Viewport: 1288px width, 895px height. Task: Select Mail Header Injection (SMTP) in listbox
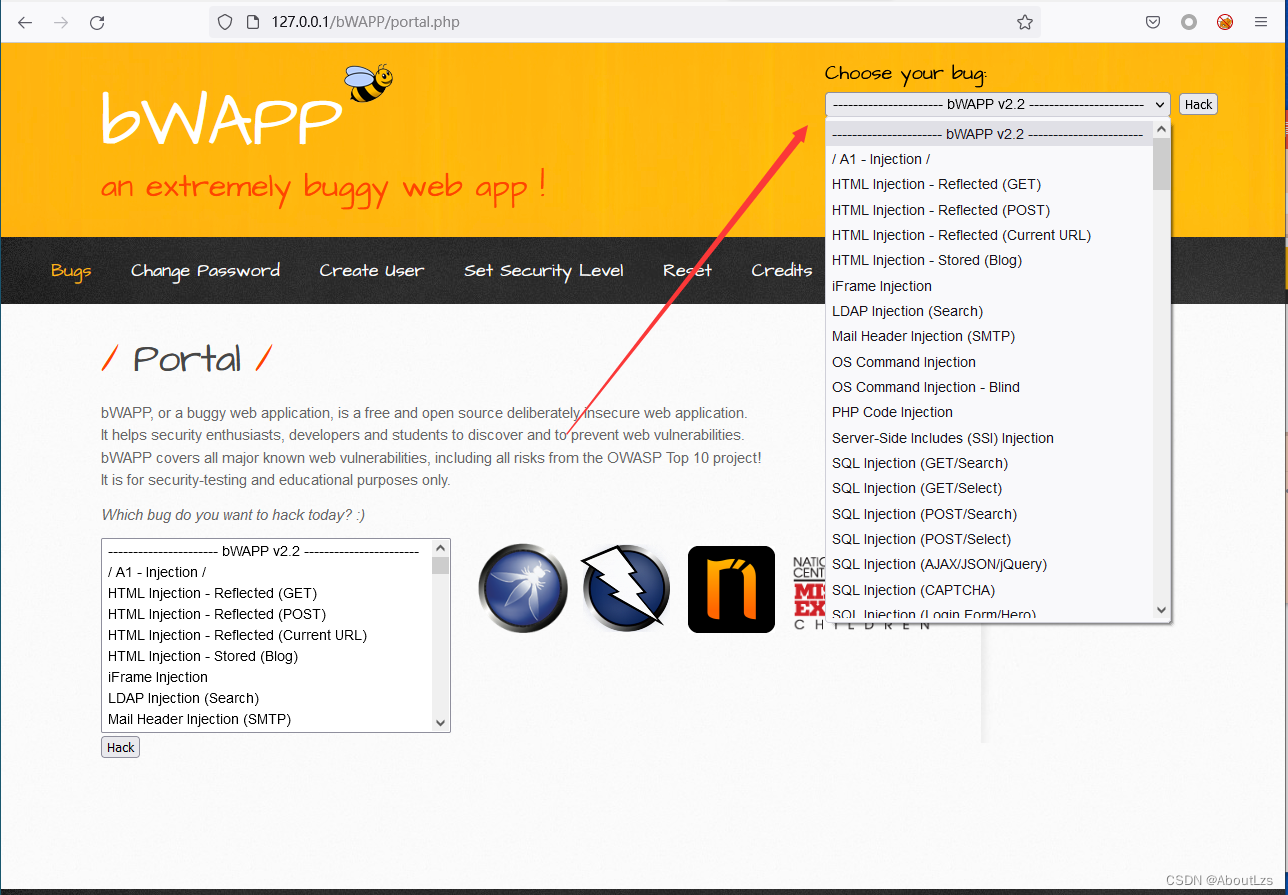pos(267,719)
